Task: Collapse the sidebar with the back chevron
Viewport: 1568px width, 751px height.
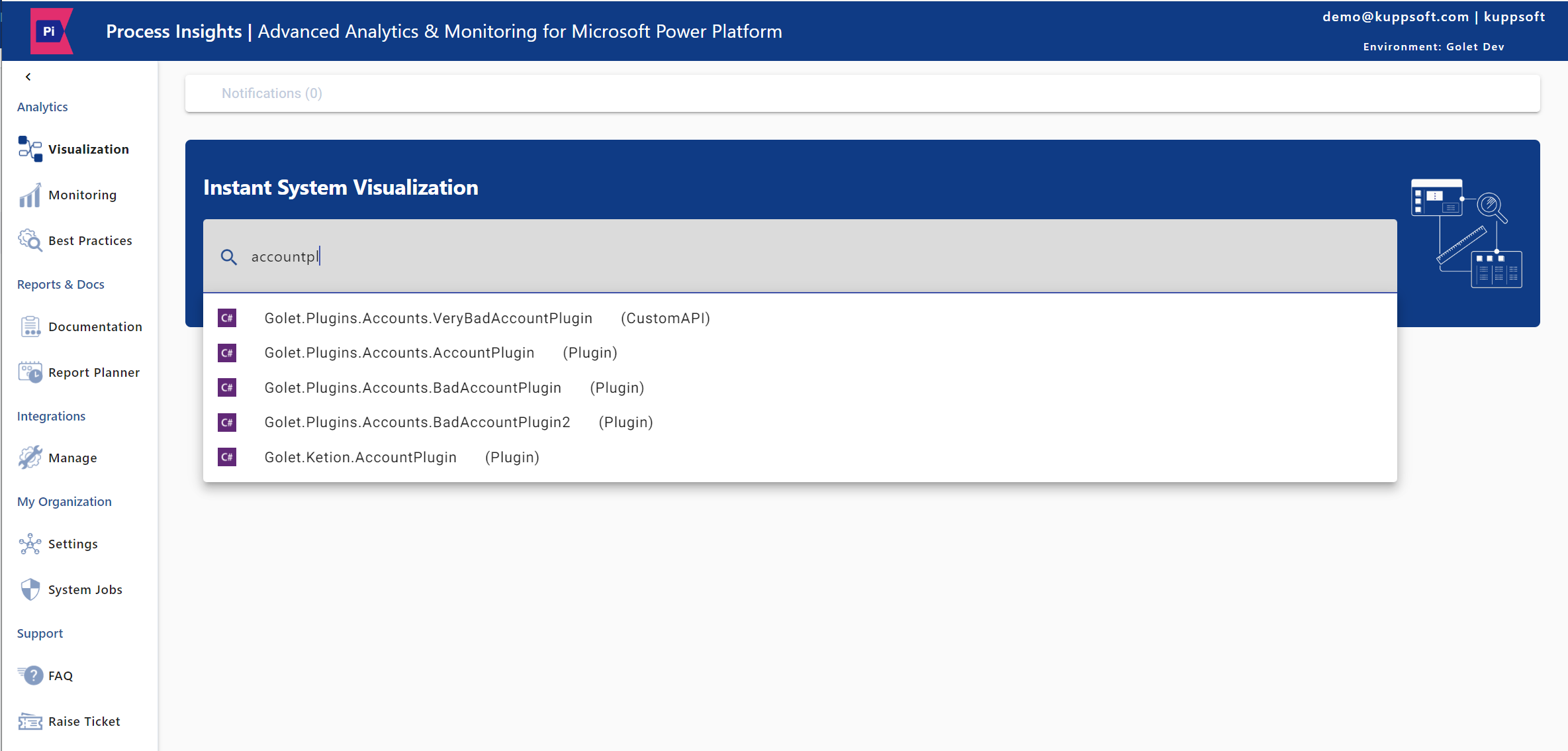Action: coord(28,77)
